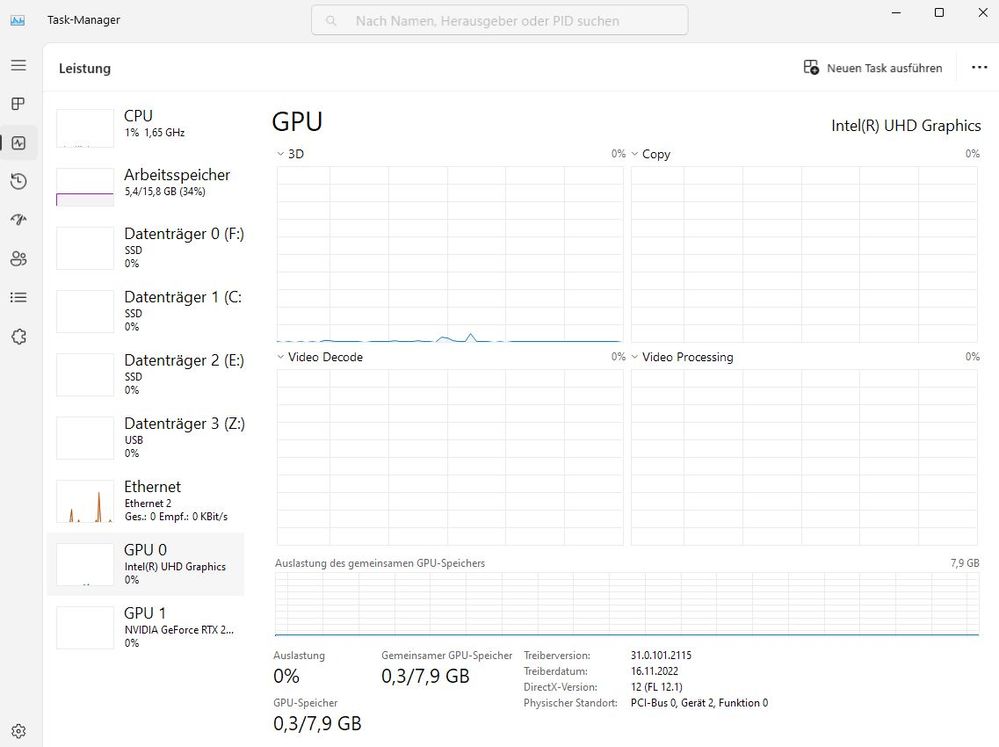Open Task Manager settings gear
Viewport: 999px width, 747px height.
click(x=18, y=731)
